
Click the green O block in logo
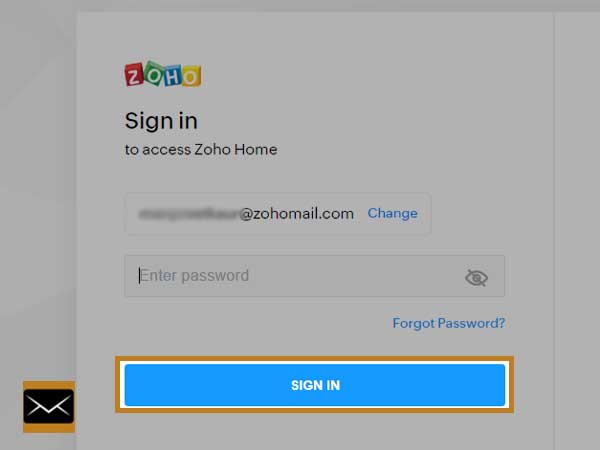point(154,73)
